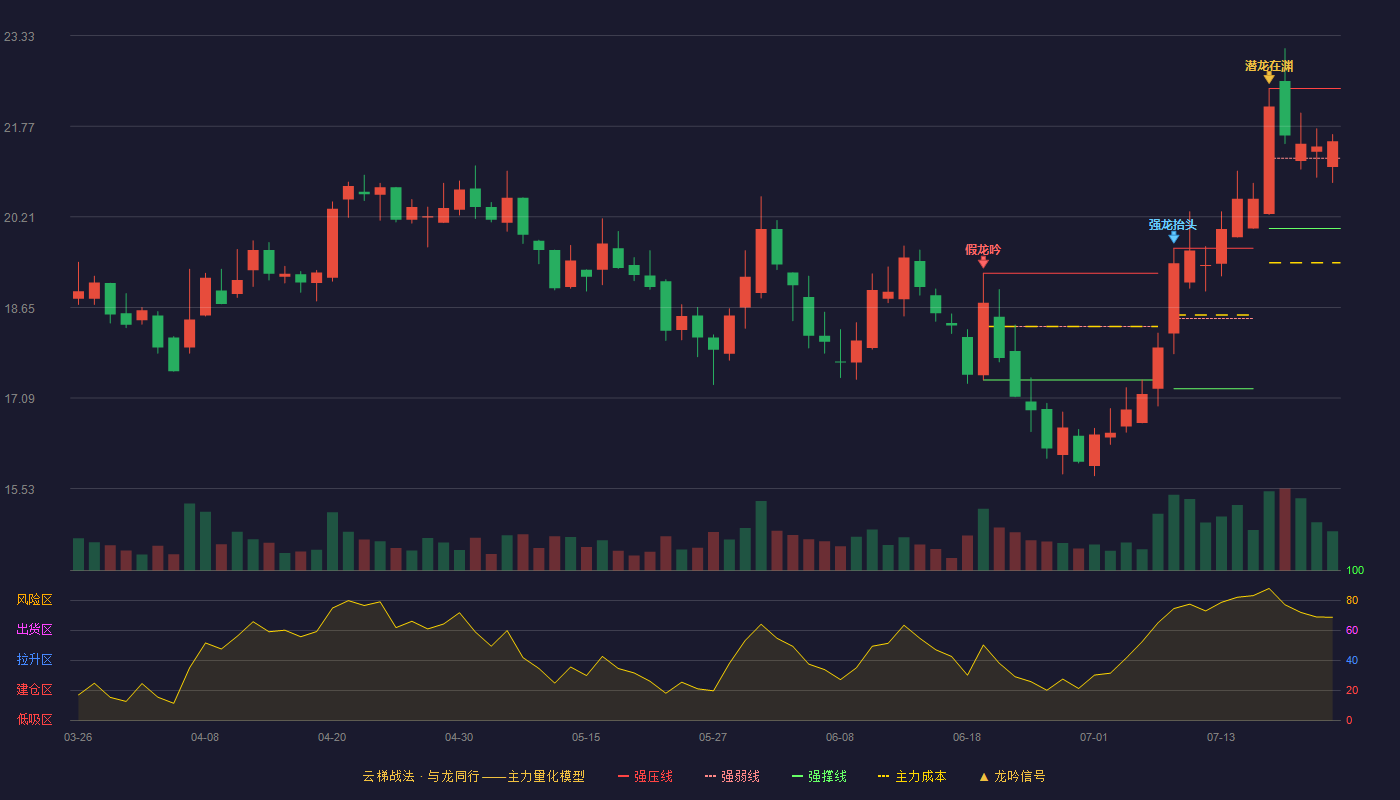This screenshot has width=1400, height=800.
Task: Click the 21.77 price axis label
Action: tap(19, 128)
